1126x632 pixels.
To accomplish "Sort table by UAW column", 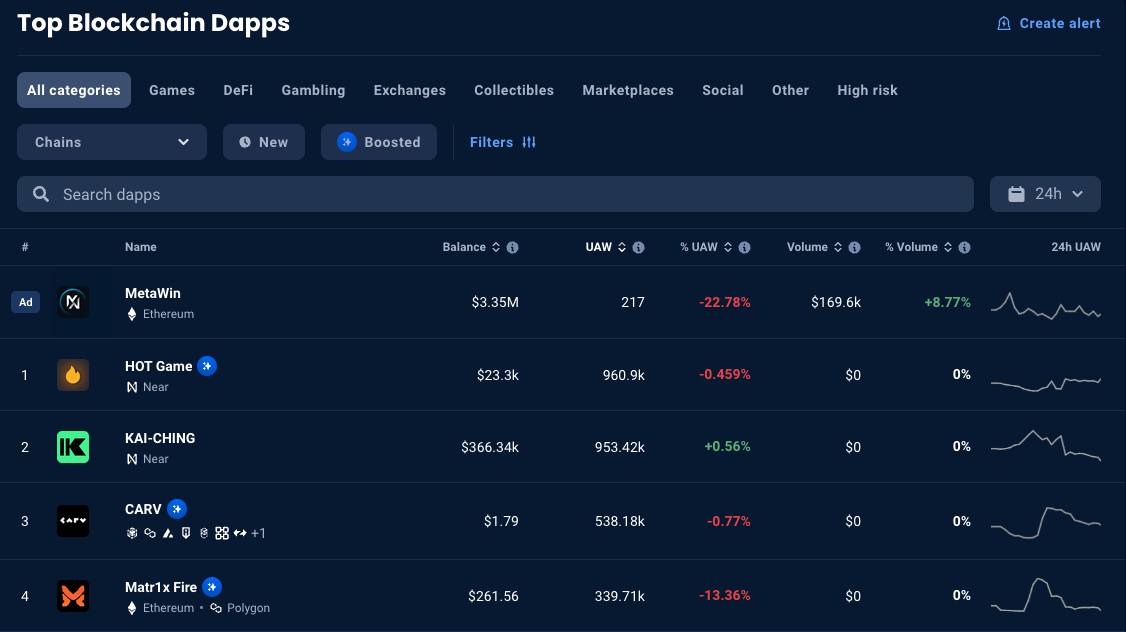I will [605, 247].
